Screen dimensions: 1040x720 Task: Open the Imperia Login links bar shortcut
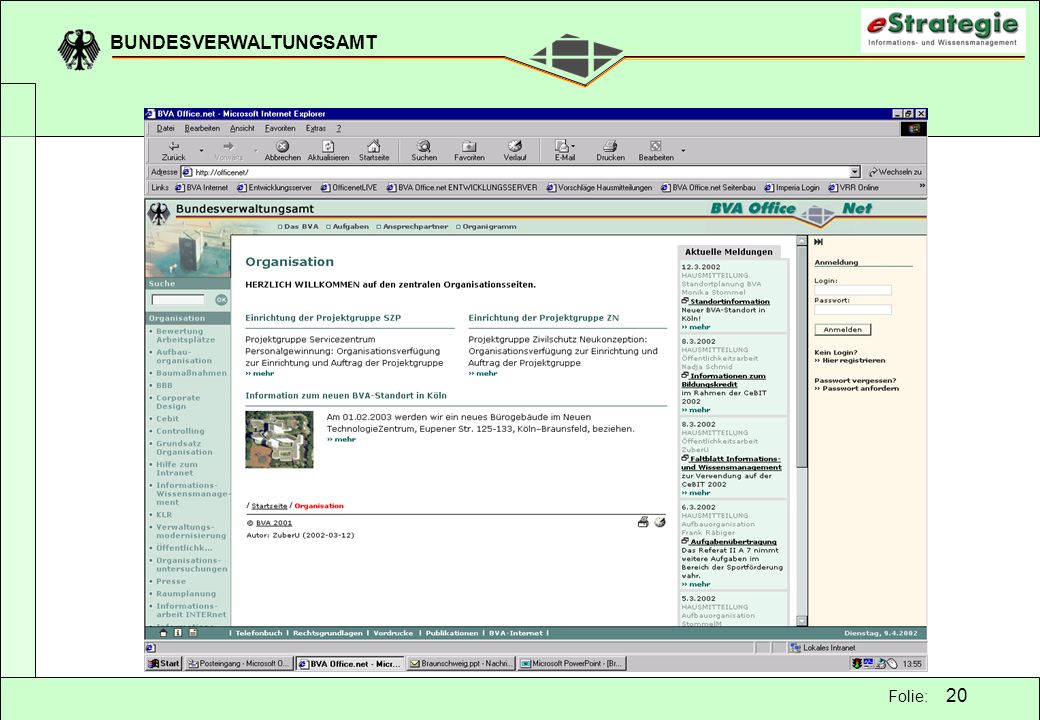pos(792,188)
